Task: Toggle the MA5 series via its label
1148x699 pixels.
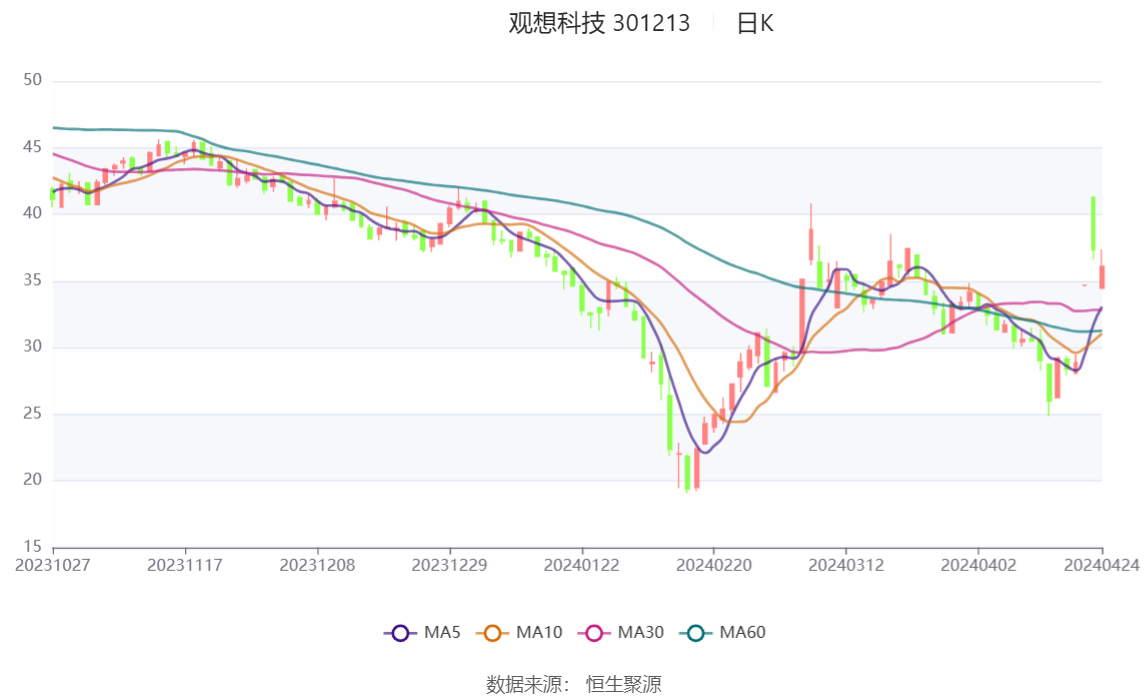Action: coord(442,632)
